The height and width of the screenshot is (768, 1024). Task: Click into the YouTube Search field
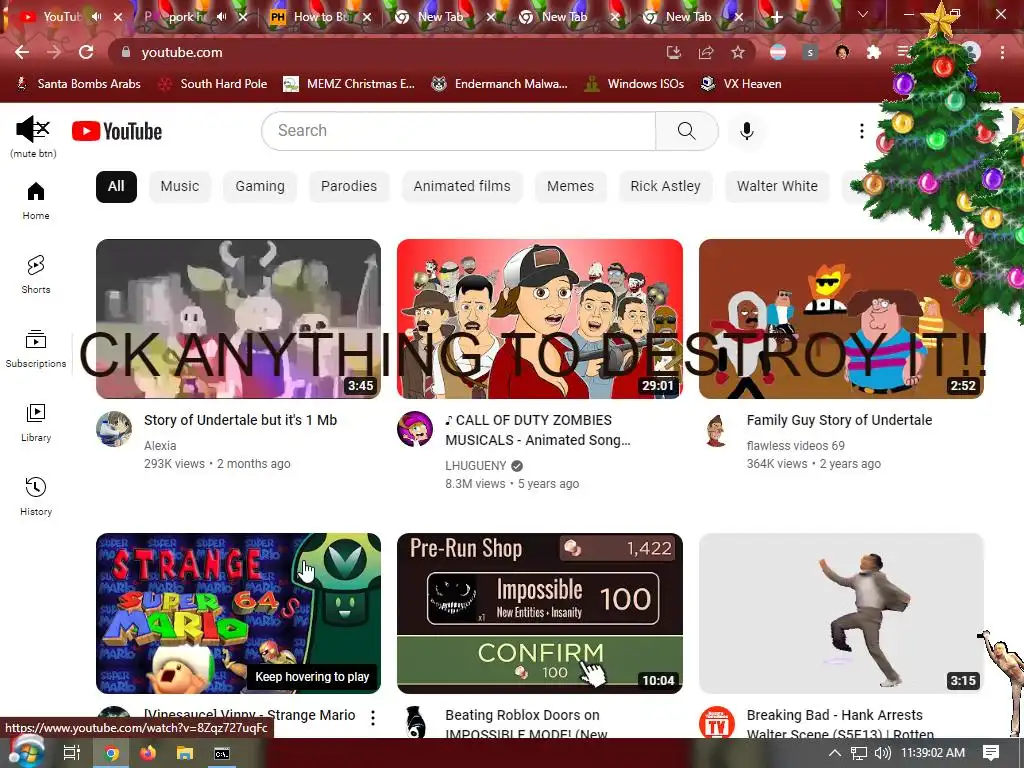coord(458,131)
